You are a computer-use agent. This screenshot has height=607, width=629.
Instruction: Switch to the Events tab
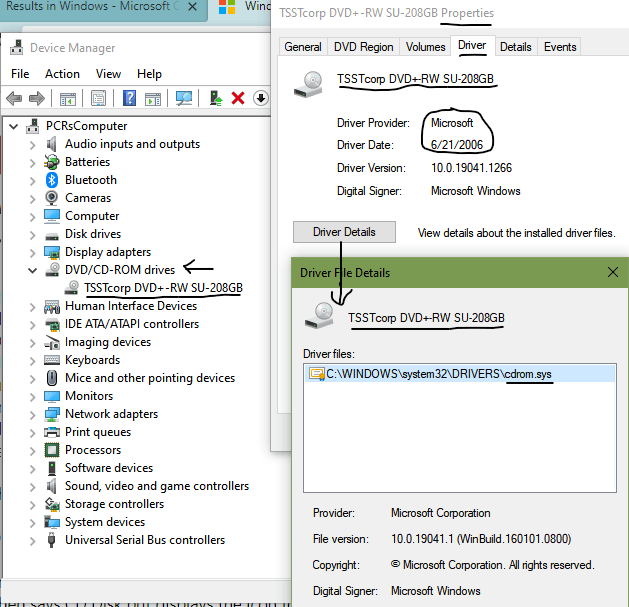560,47
